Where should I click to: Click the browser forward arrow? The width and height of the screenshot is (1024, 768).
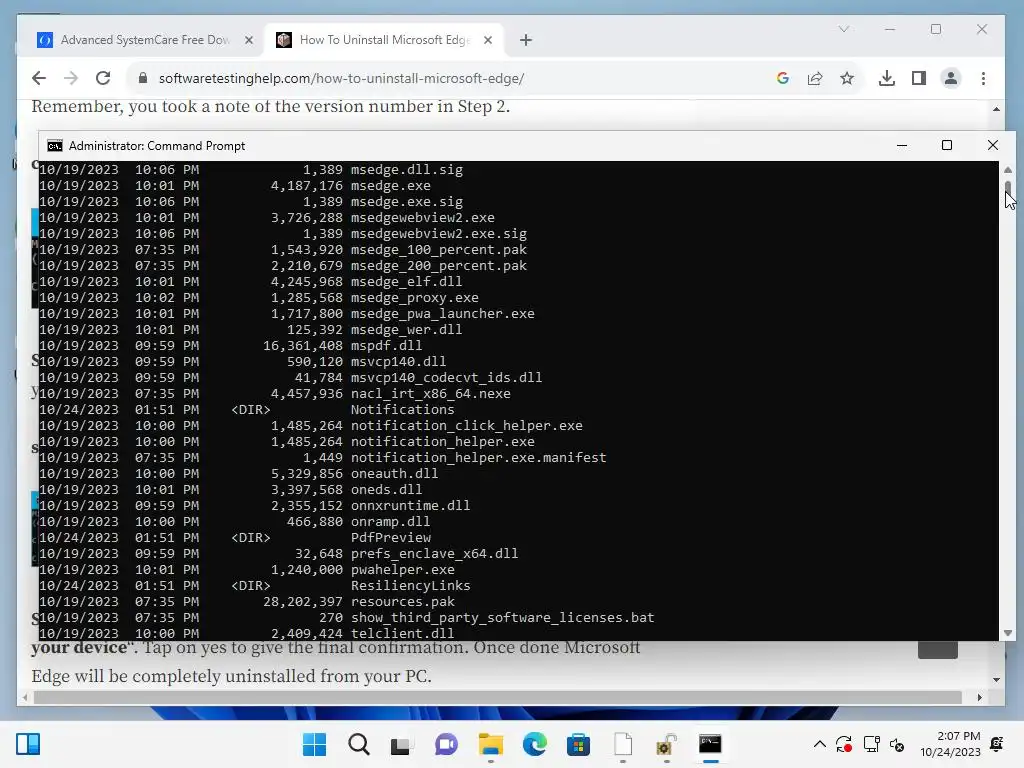[x=71, y=78]
